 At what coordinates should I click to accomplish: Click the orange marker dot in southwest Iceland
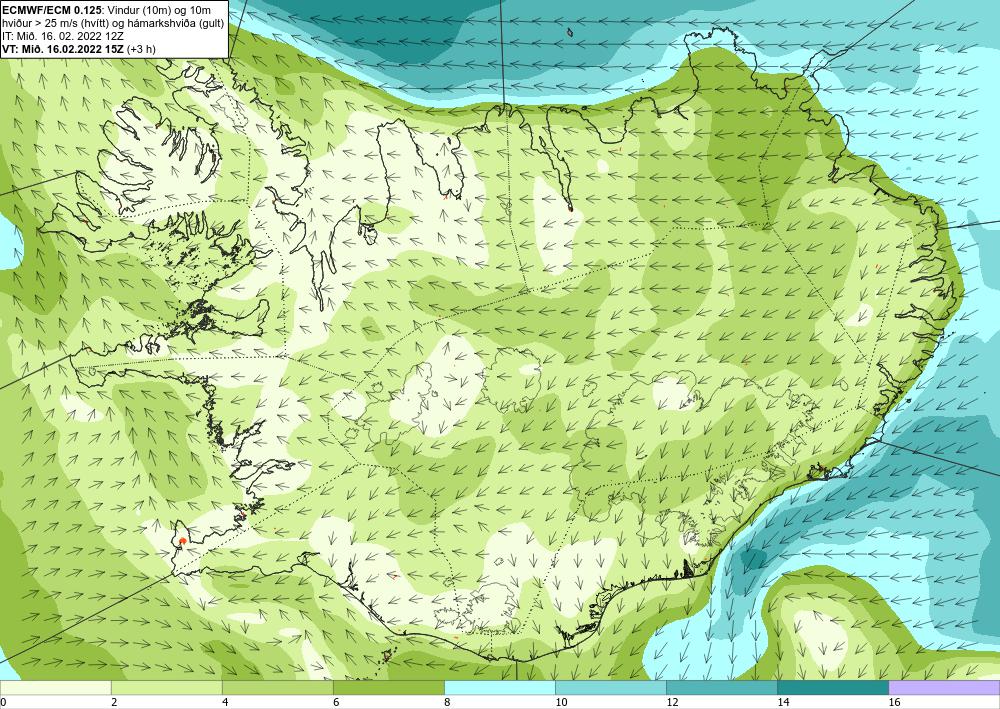coord(182,541)
